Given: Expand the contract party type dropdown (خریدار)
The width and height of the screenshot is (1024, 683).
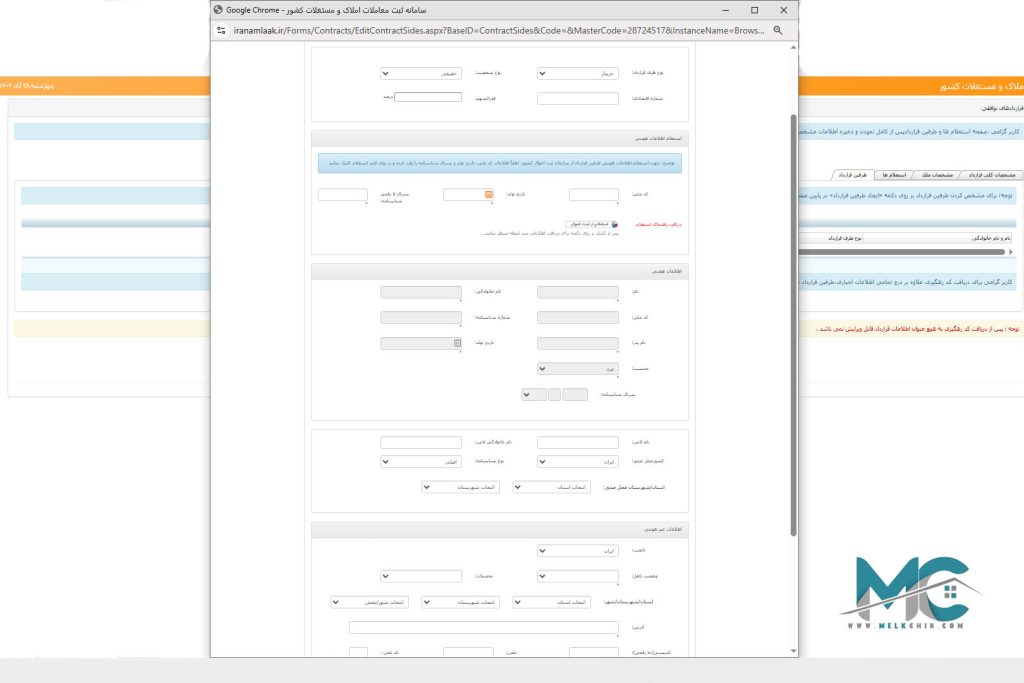Looking at the screenshot, I should pos(578,73).
